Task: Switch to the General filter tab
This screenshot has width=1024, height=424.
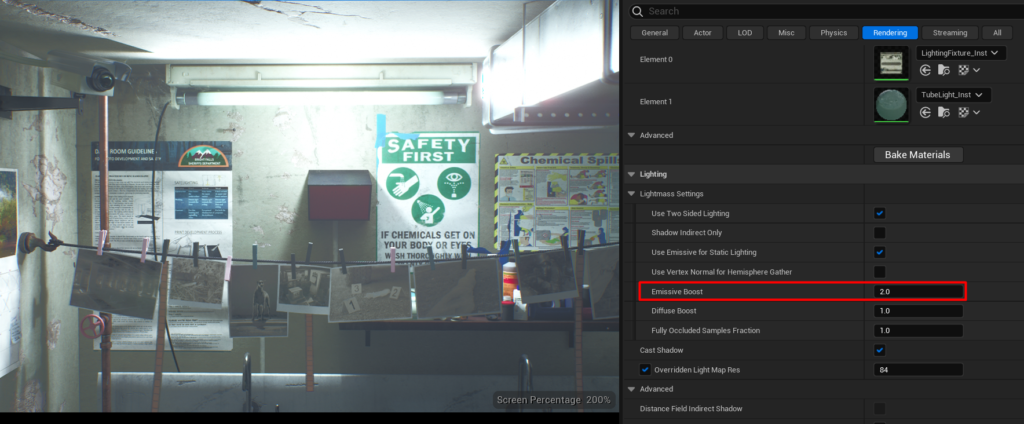Action: [x=654, y=33]
